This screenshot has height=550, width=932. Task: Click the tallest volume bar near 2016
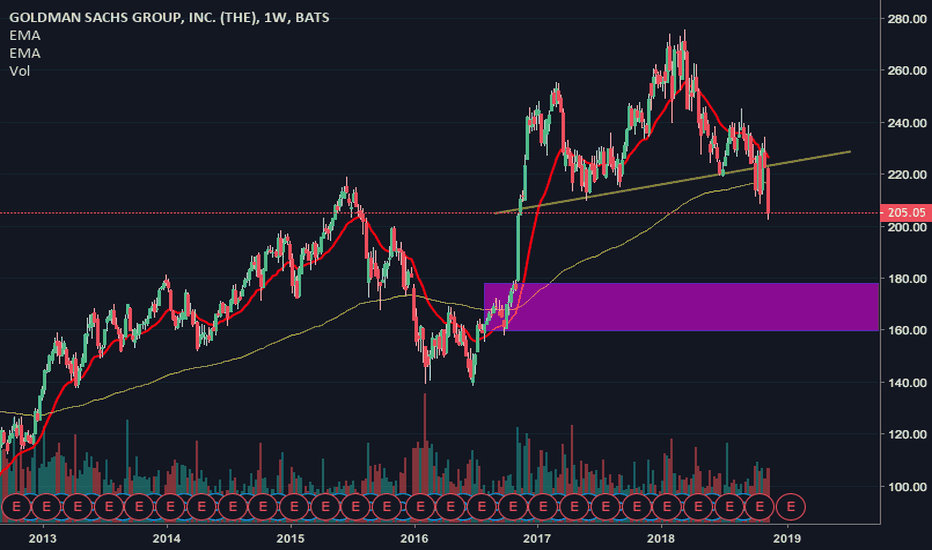pos(425,443)
